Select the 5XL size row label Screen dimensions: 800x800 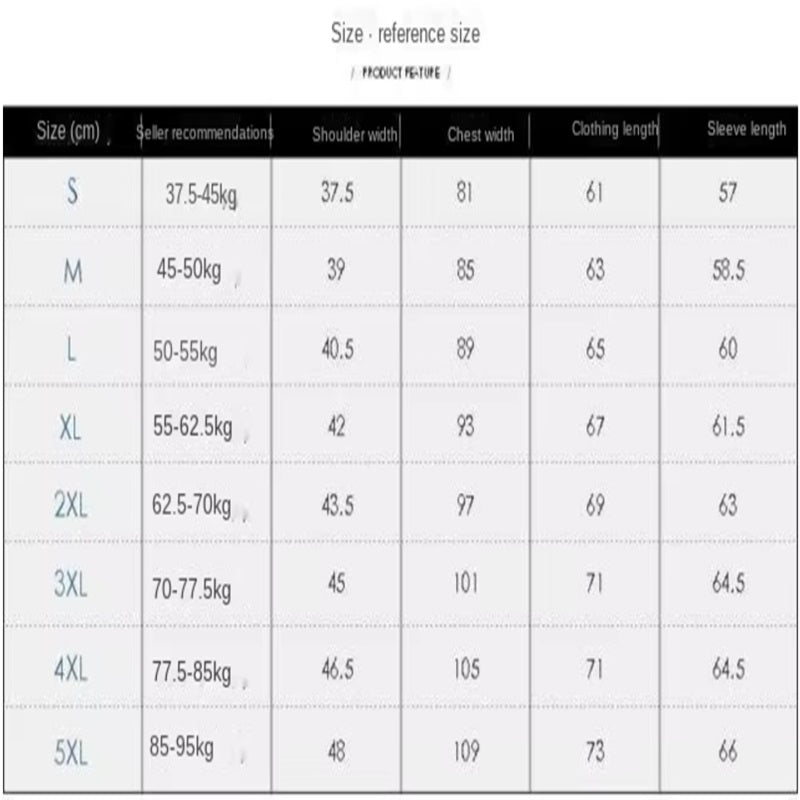[71, 751]
